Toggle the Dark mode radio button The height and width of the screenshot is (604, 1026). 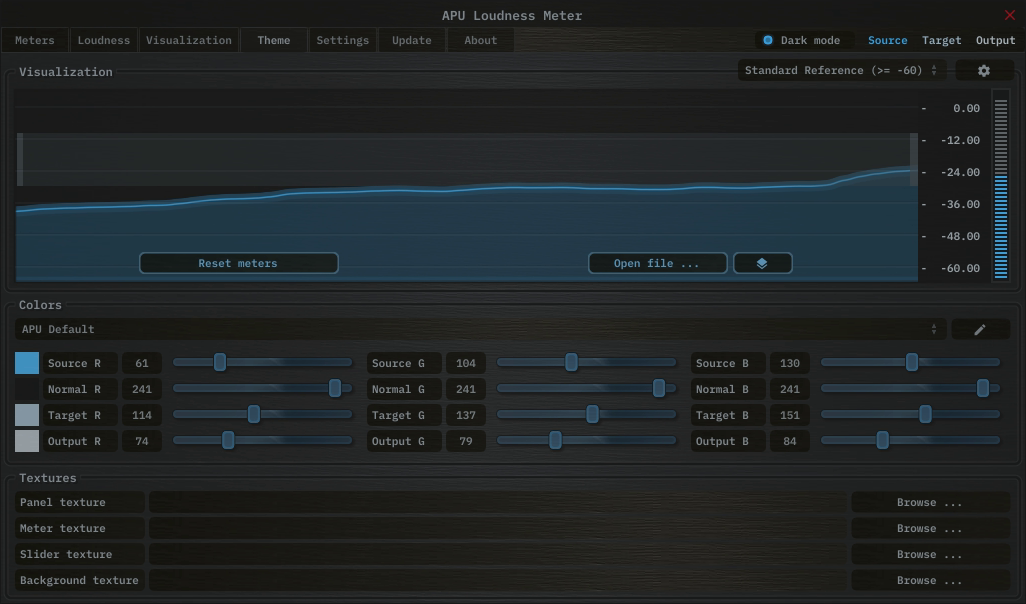768,41
